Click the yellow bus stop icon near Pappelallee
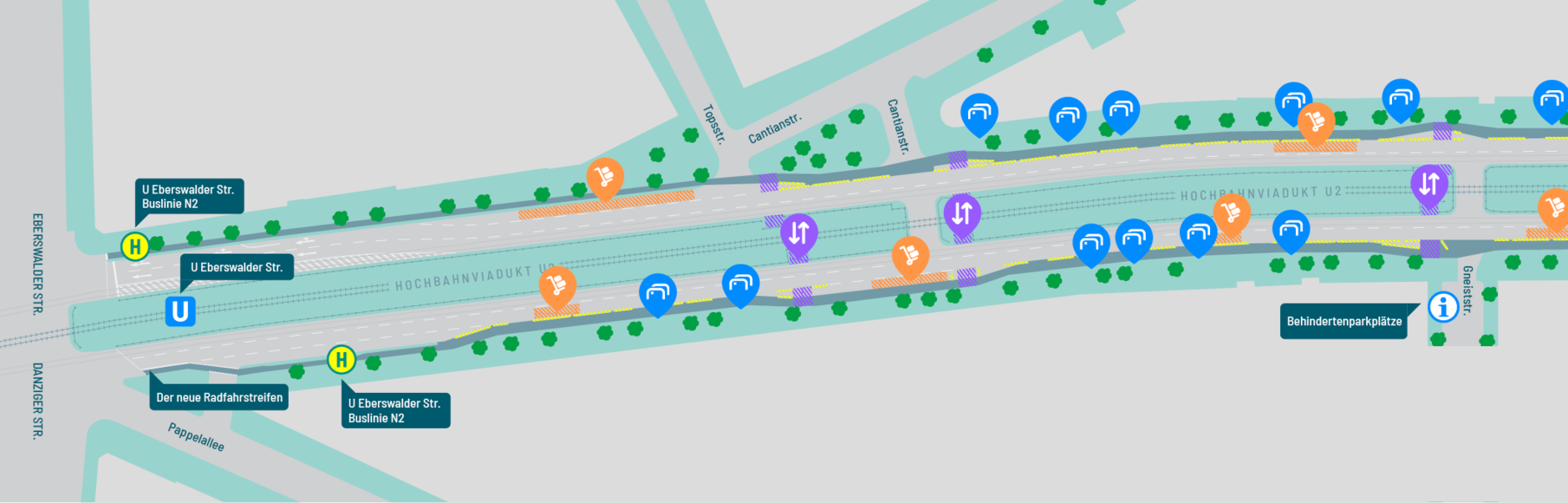This screenshot has width=1568, height=503. click(x=342, y=359)
